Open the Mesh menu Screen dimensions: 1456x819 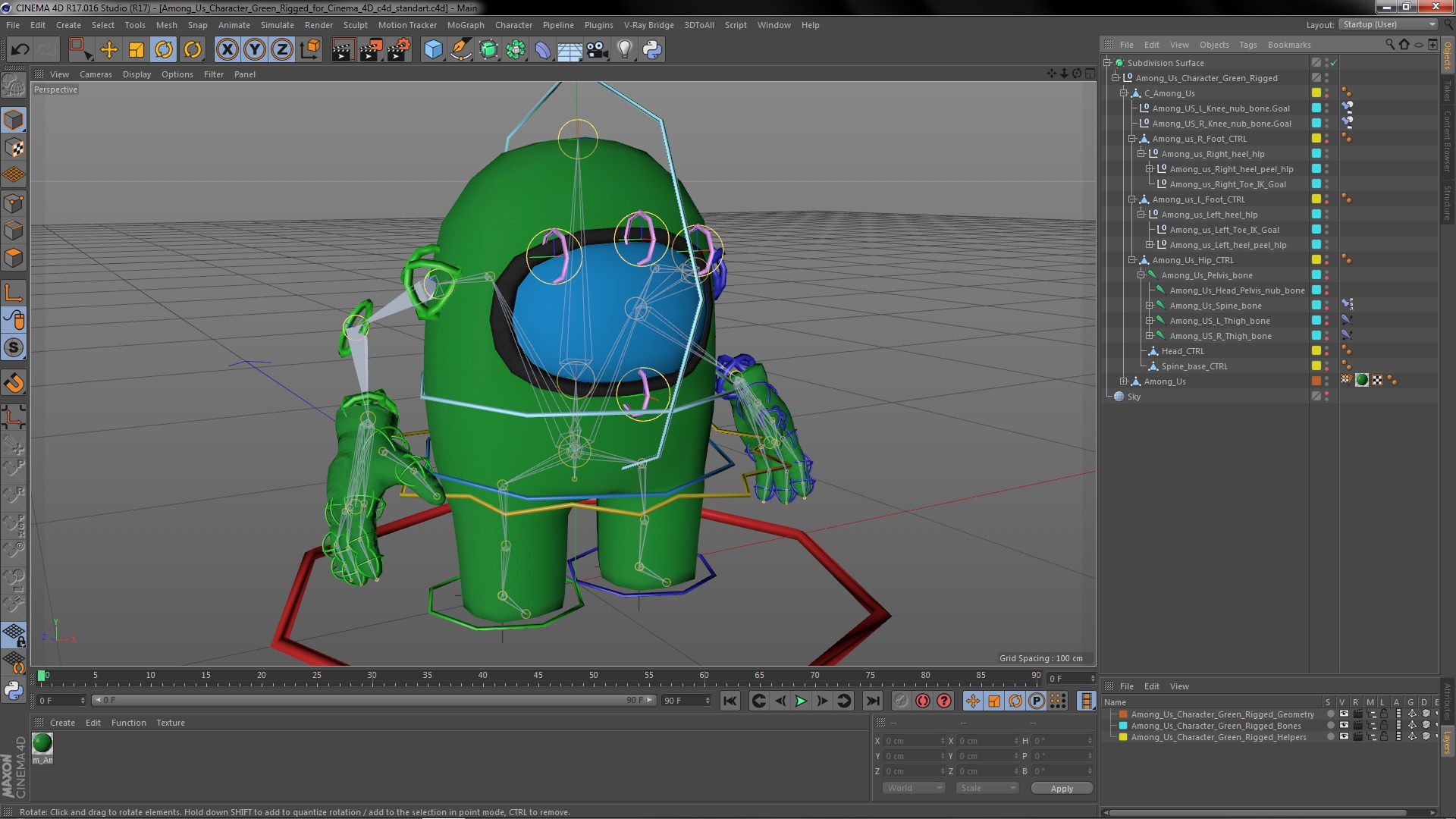click(x=166, y=25)
